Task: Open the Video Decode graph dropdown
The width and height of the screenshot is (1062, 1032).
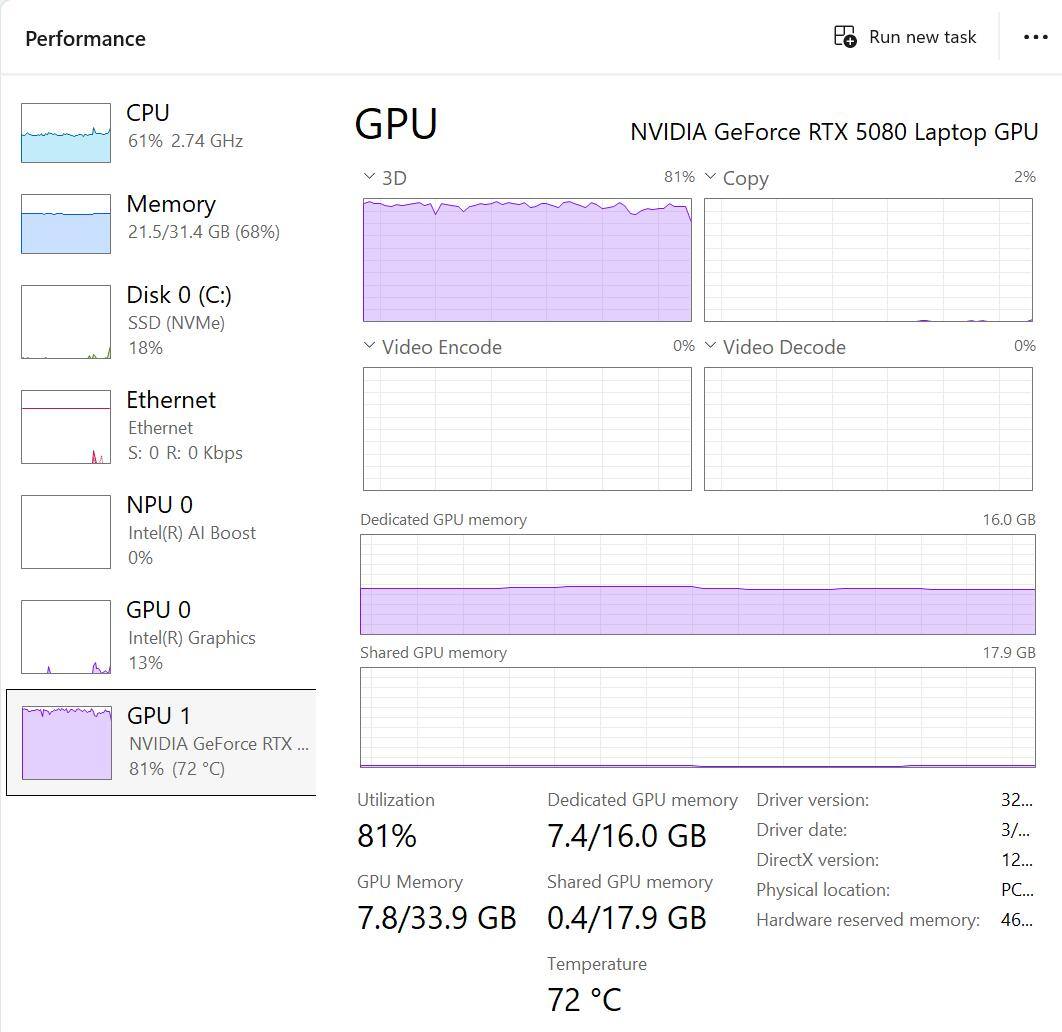Action: 711,346
